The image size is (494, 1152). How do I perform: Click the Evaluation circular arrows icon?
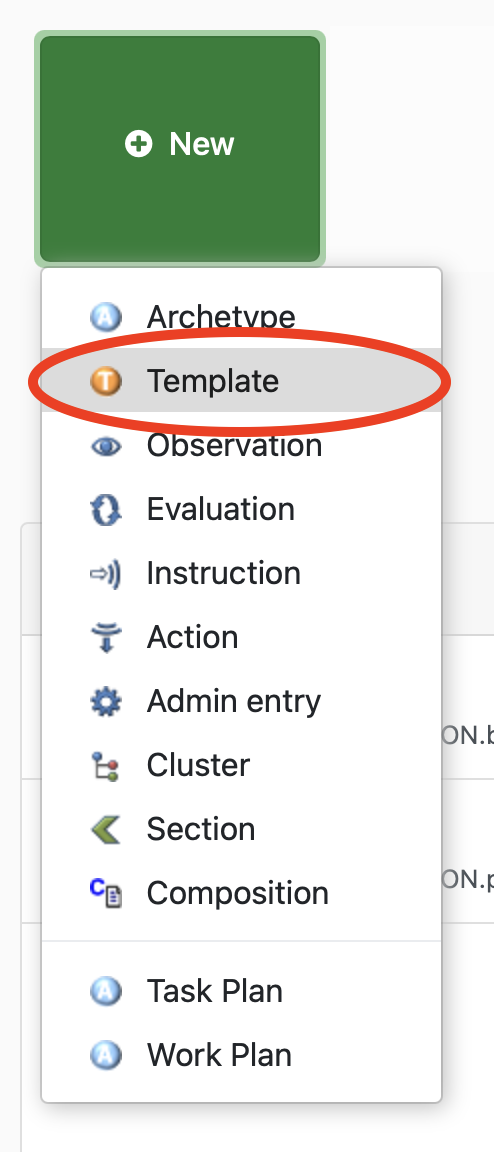click(105, 509)
